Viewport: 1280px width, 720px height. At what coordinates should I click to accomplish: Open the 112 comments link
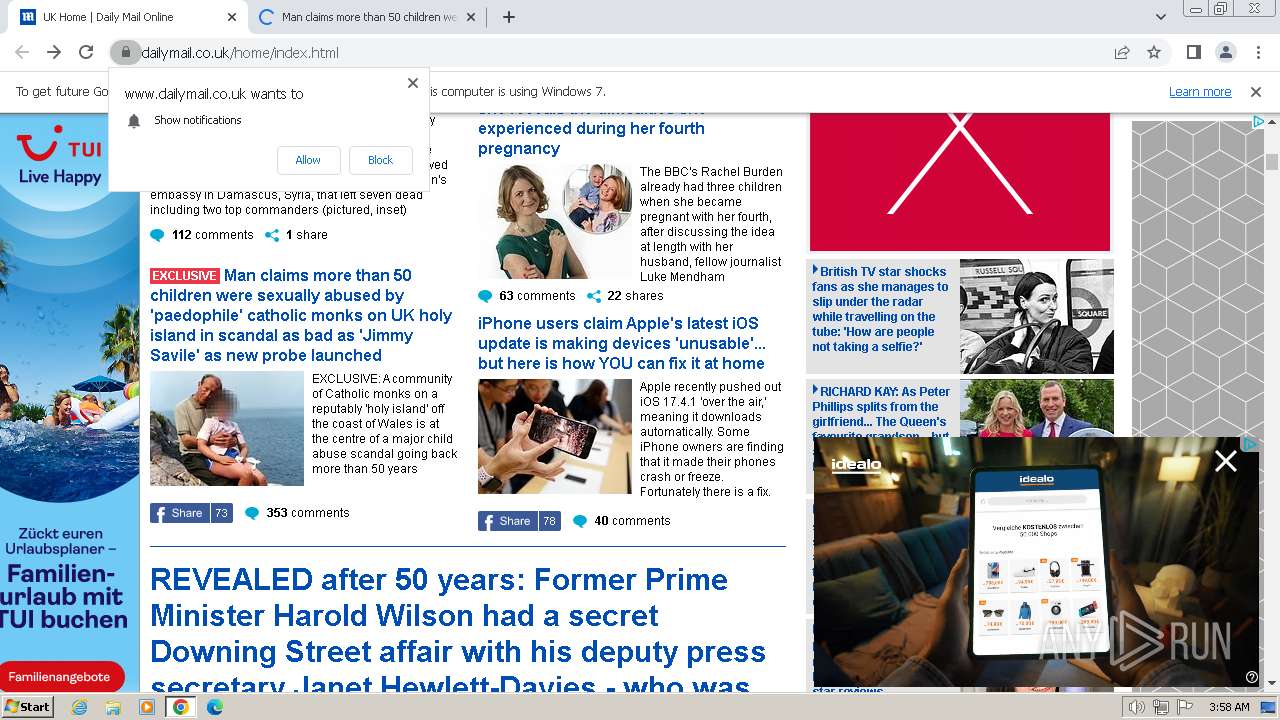tap(202, 235)
